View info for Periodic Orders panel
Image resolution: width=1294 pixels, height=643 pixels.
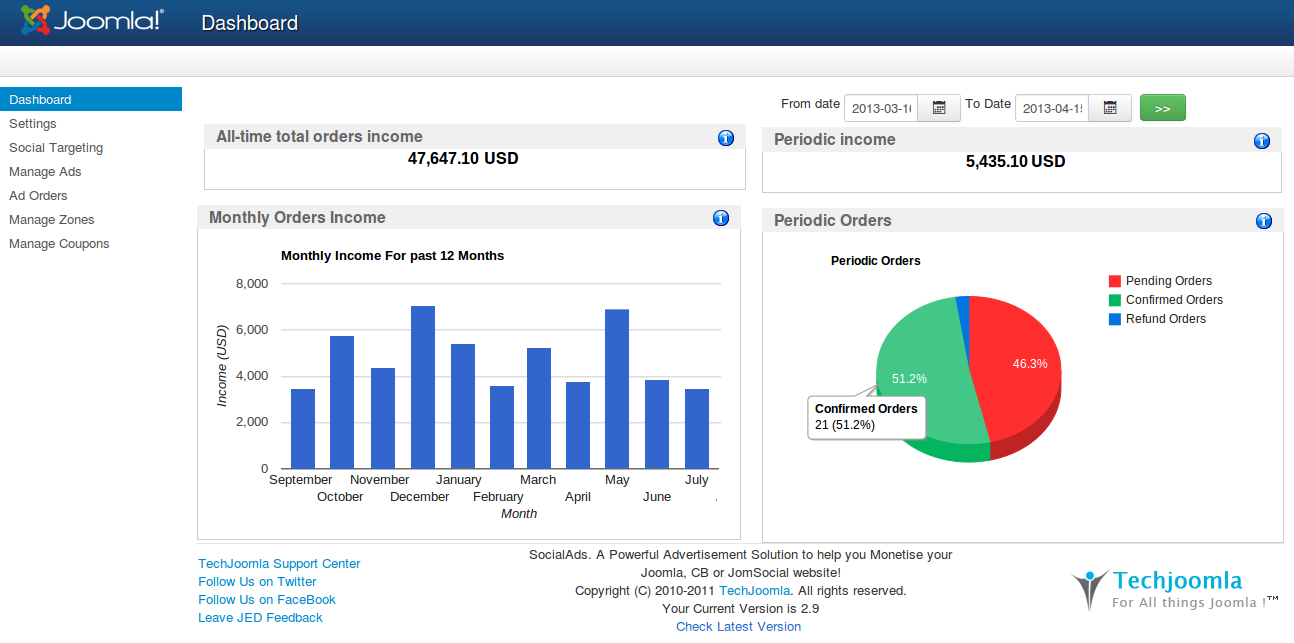(1263, 219)
